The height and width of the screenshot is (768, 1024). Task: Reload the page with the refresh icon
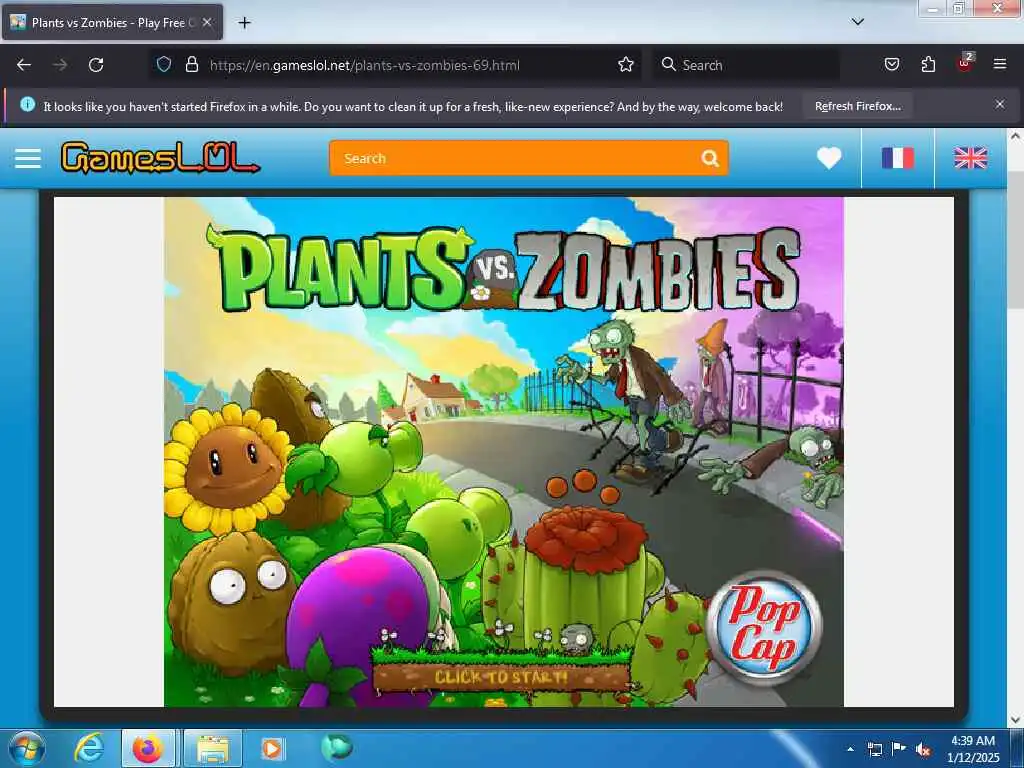point(96,65)
